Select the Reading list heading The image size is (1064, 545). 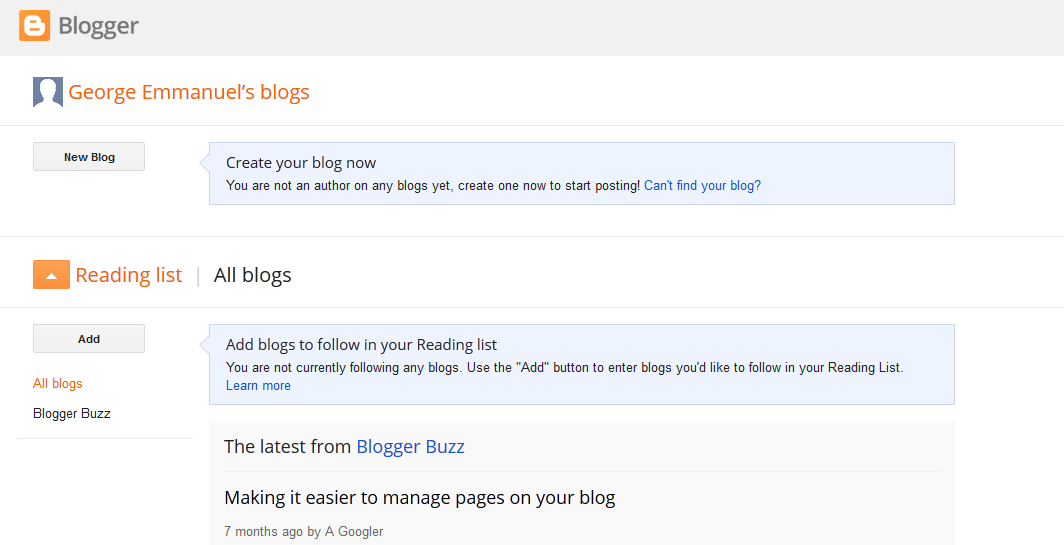point(129,275)
